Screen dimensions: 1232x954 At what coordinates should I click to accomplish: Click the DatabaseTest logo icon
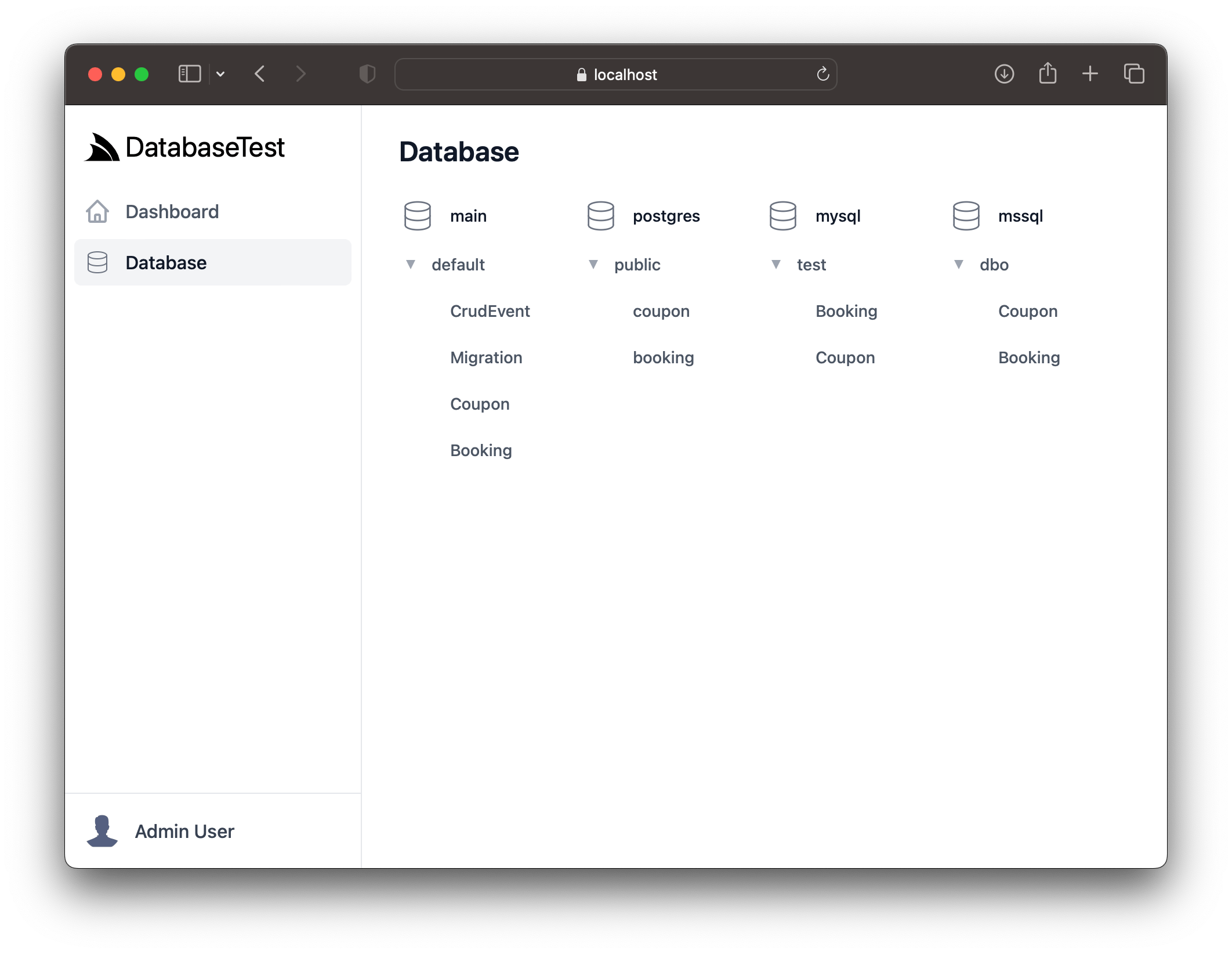click(102, 147)
